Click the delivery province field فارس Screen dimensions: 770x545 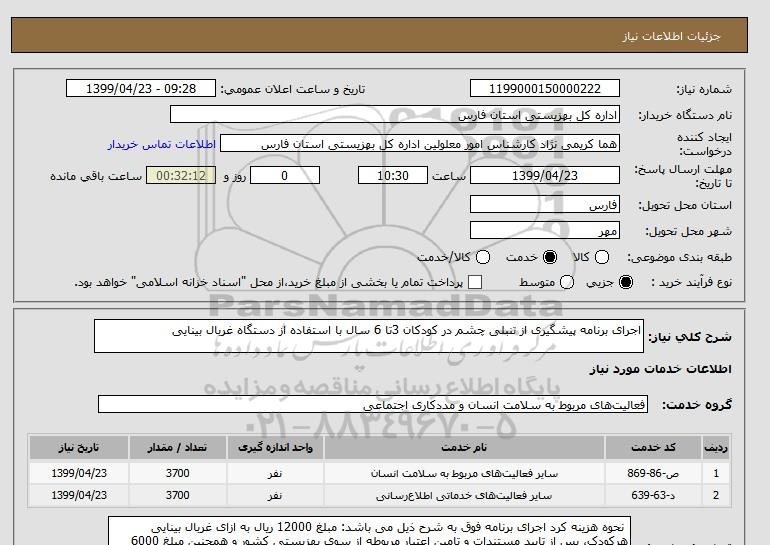click(x=545, y=204)
